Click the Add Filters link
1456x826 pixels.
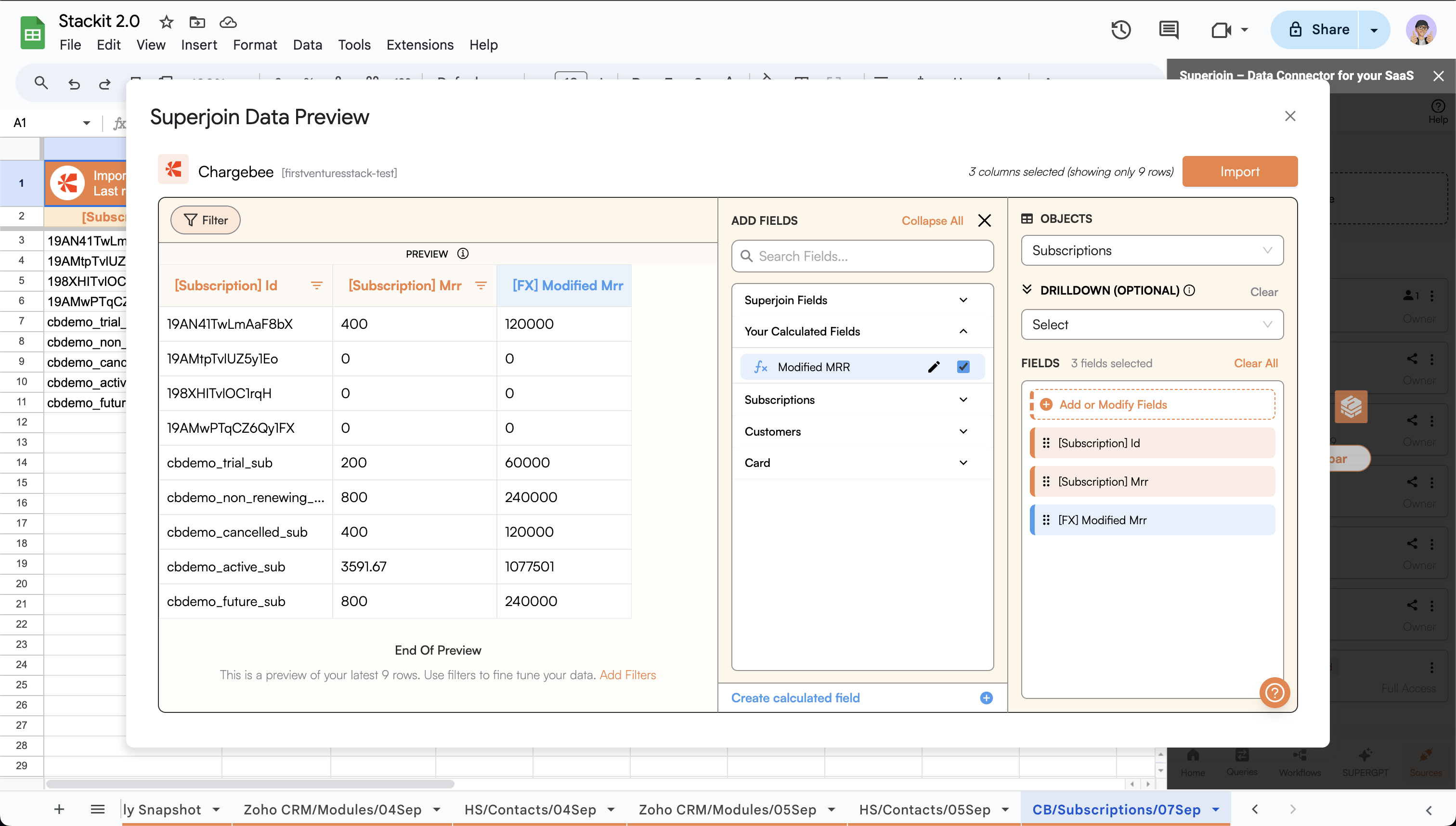point(627,675)
